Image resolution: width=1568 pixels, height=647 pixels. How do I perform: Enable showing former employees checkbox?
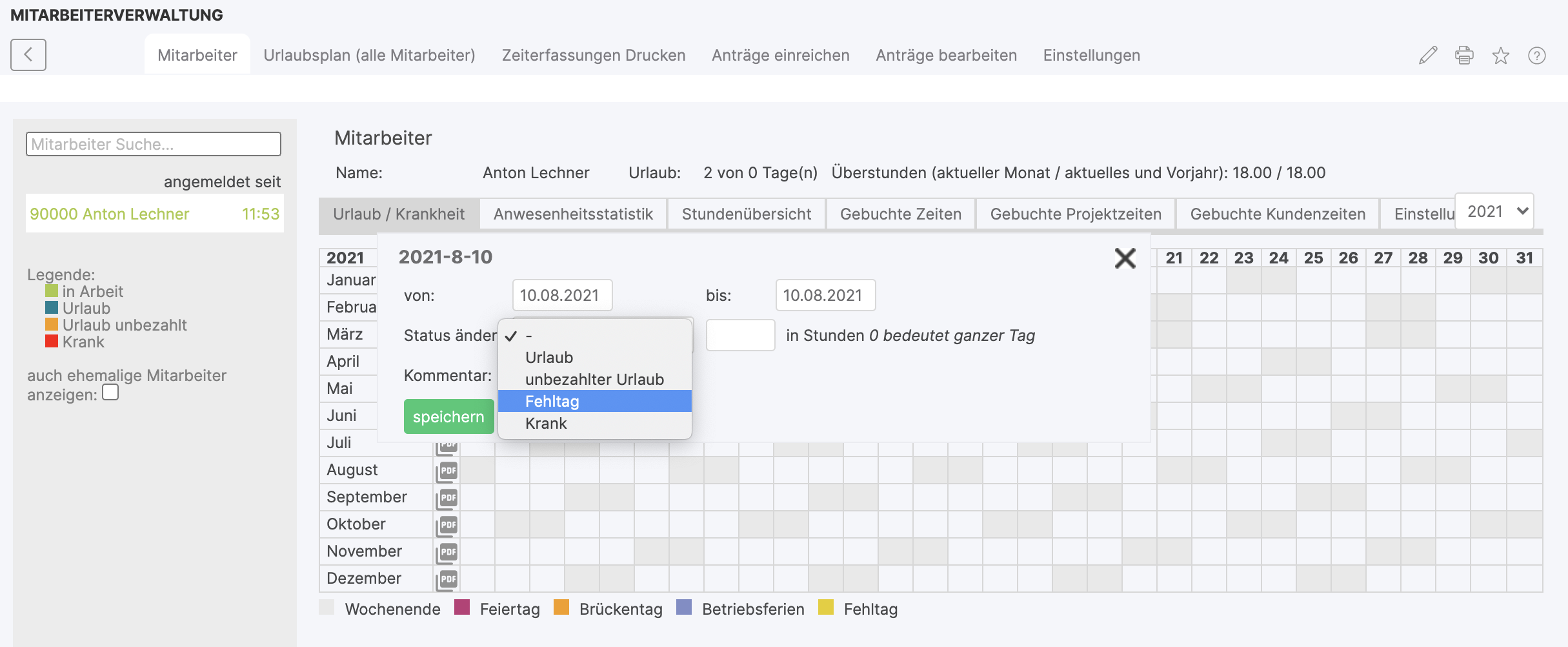point(110,393)
